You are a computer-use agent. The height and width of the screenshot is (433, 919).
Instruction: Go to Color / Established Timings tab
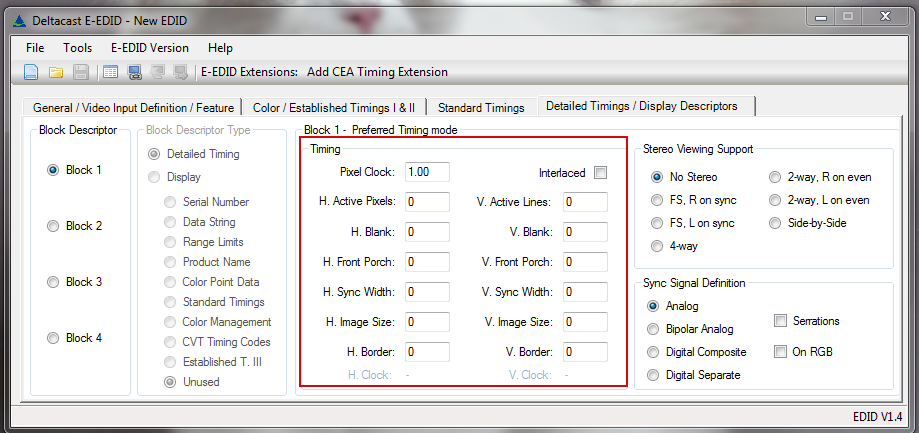point(334,107)
